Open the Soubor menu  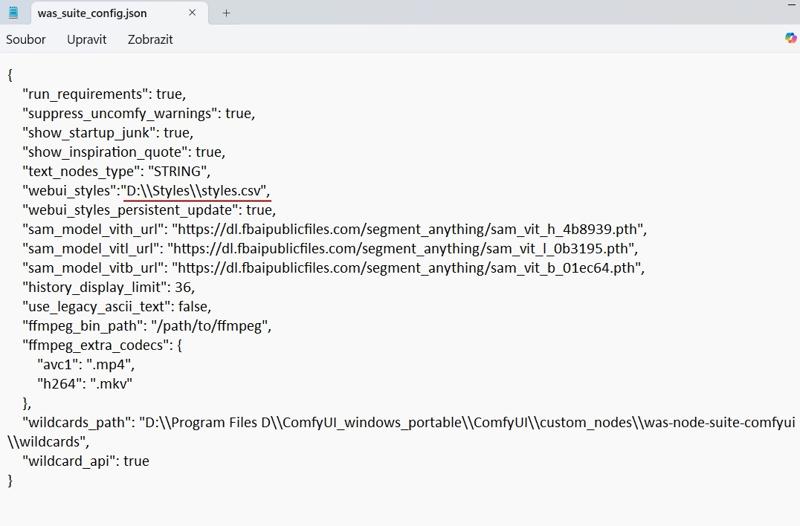point(26,39)
